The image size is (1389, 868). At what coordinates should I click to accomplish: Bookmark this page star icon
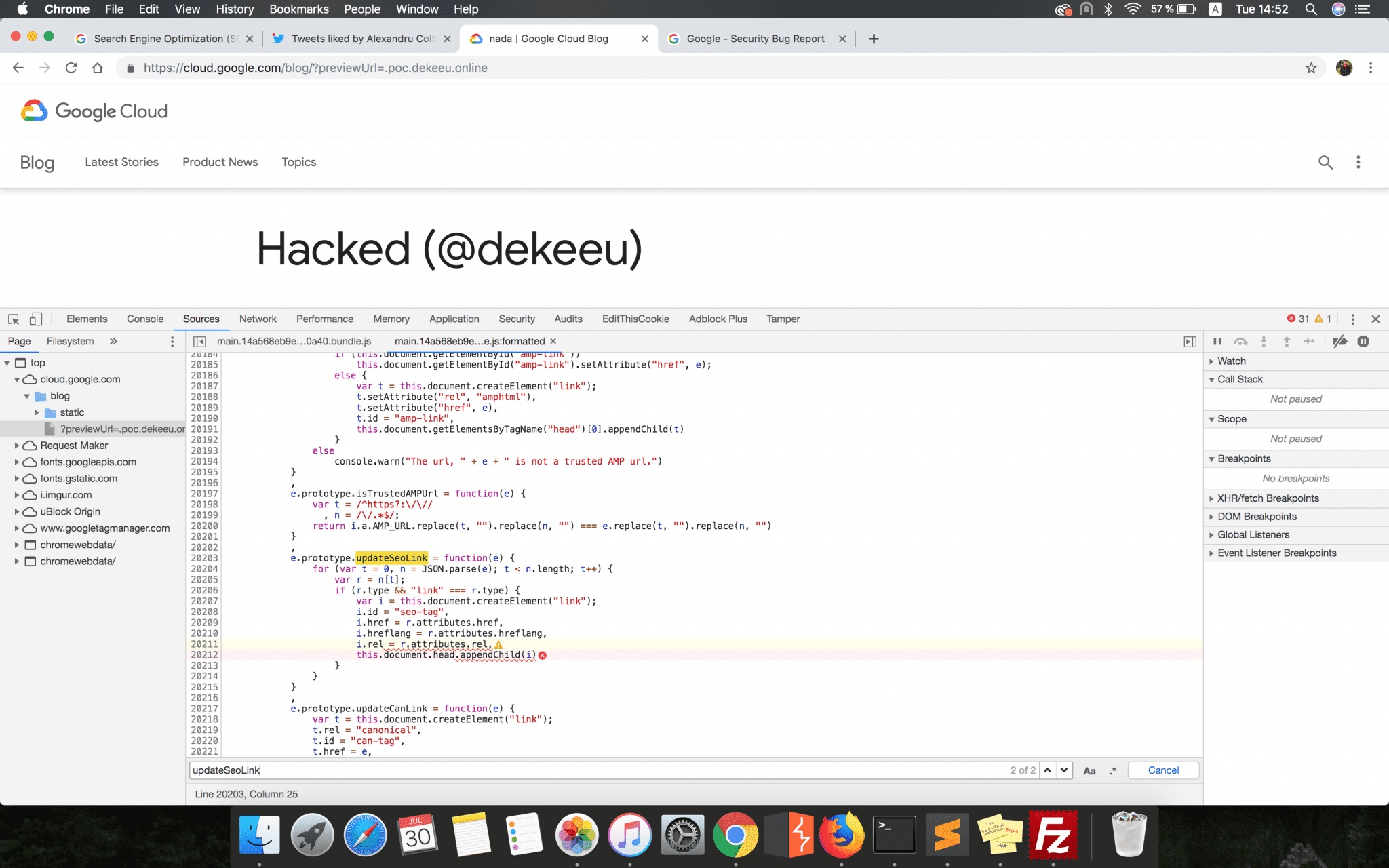[1311, 68]
